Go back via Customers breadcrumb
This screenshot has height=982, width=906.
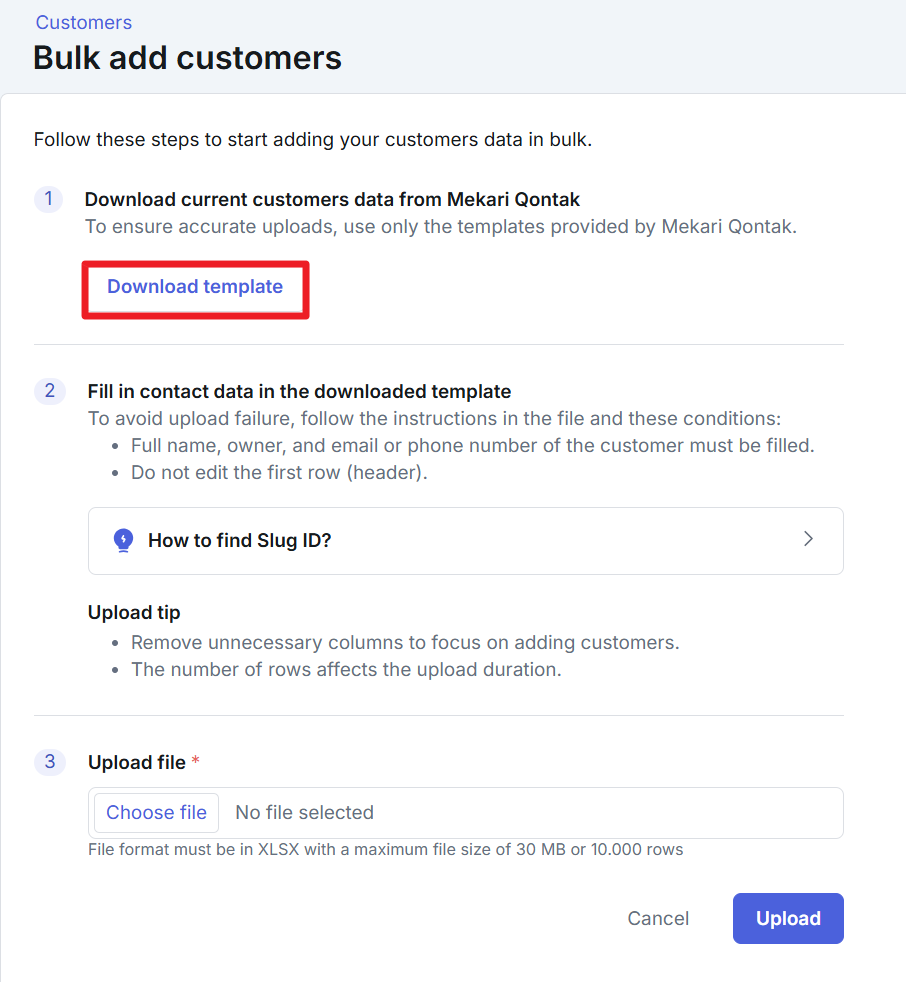(84, 22)
